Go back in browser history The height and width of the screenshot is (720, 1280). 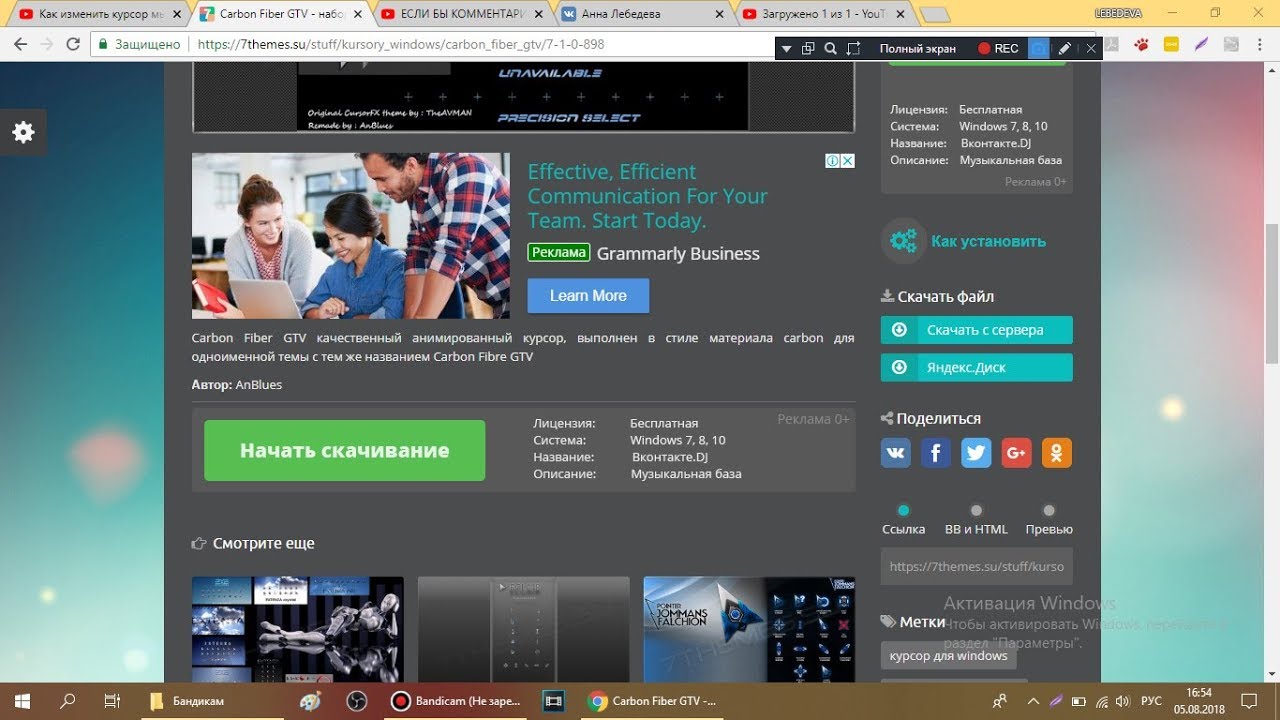coord(20,44)
